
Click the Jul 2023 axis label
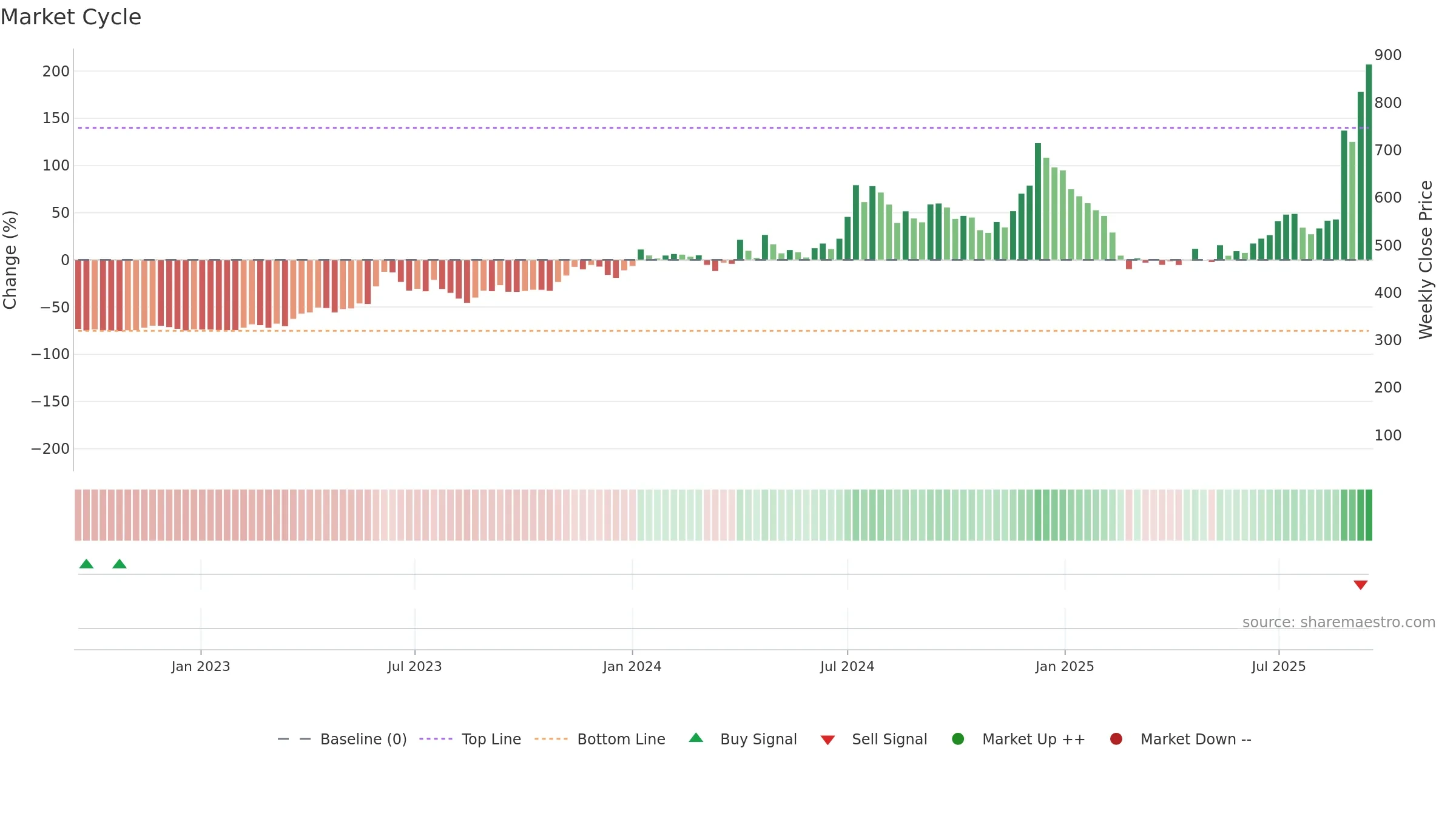[415, 667]
